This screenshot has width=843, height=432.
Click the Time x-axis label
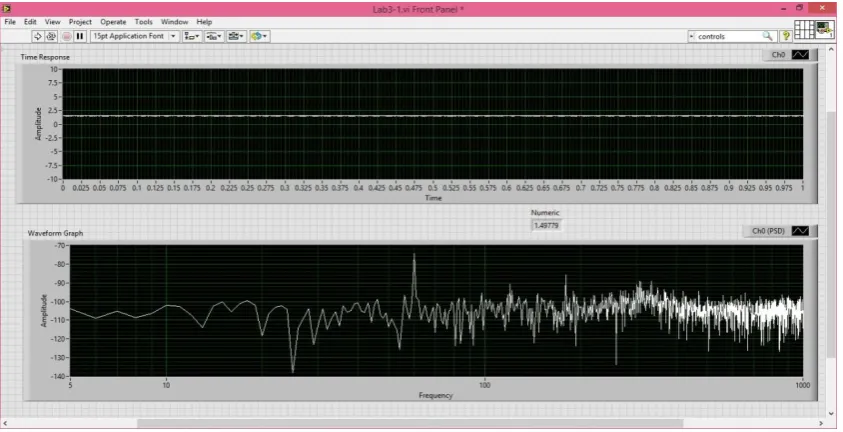click(x=433, y=198)
